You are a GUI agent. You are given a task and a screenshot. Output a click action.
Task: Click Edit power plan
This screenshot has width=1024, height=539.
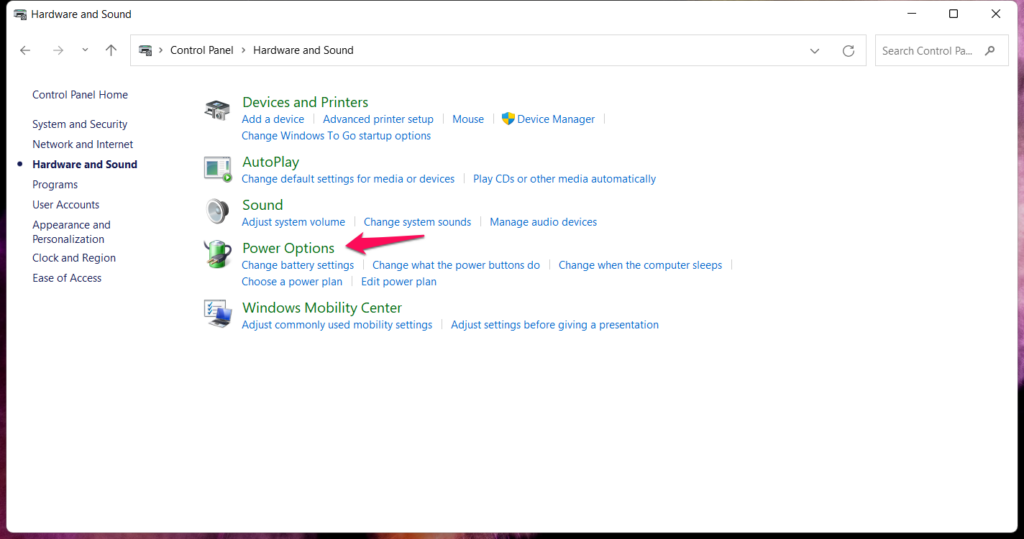398,282
